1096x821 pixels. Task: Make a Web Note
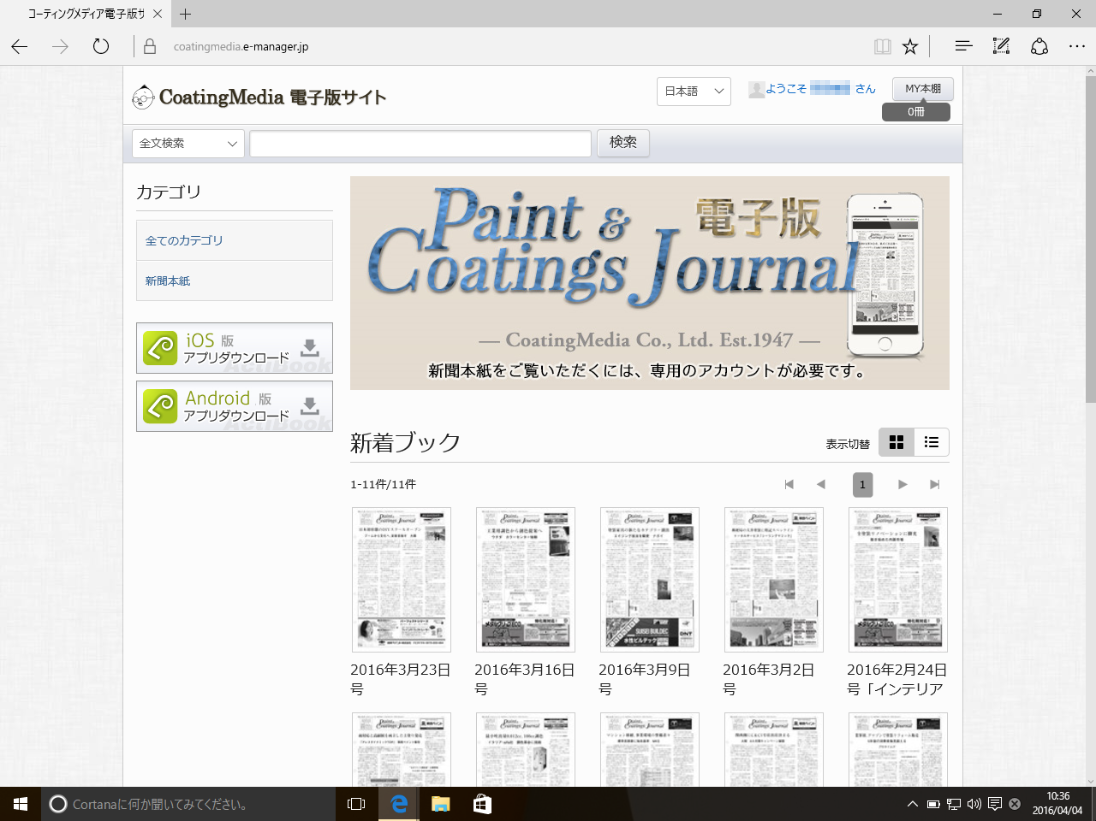(x=1001, y=47)
